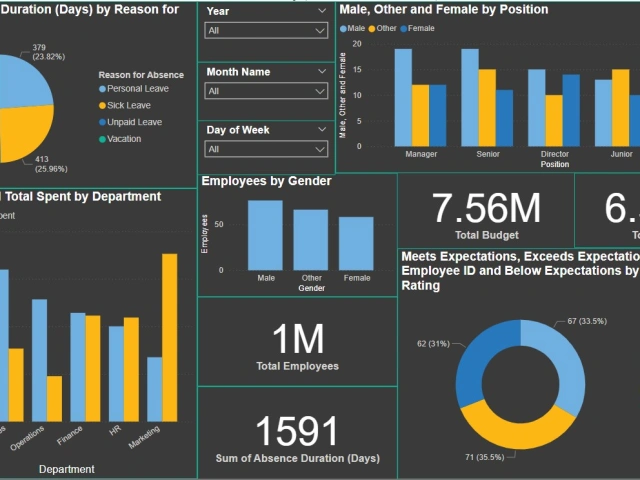The image size is (640, 480).
Task: Click the Manager Male bar in Position chart
Action: (403, 96)
